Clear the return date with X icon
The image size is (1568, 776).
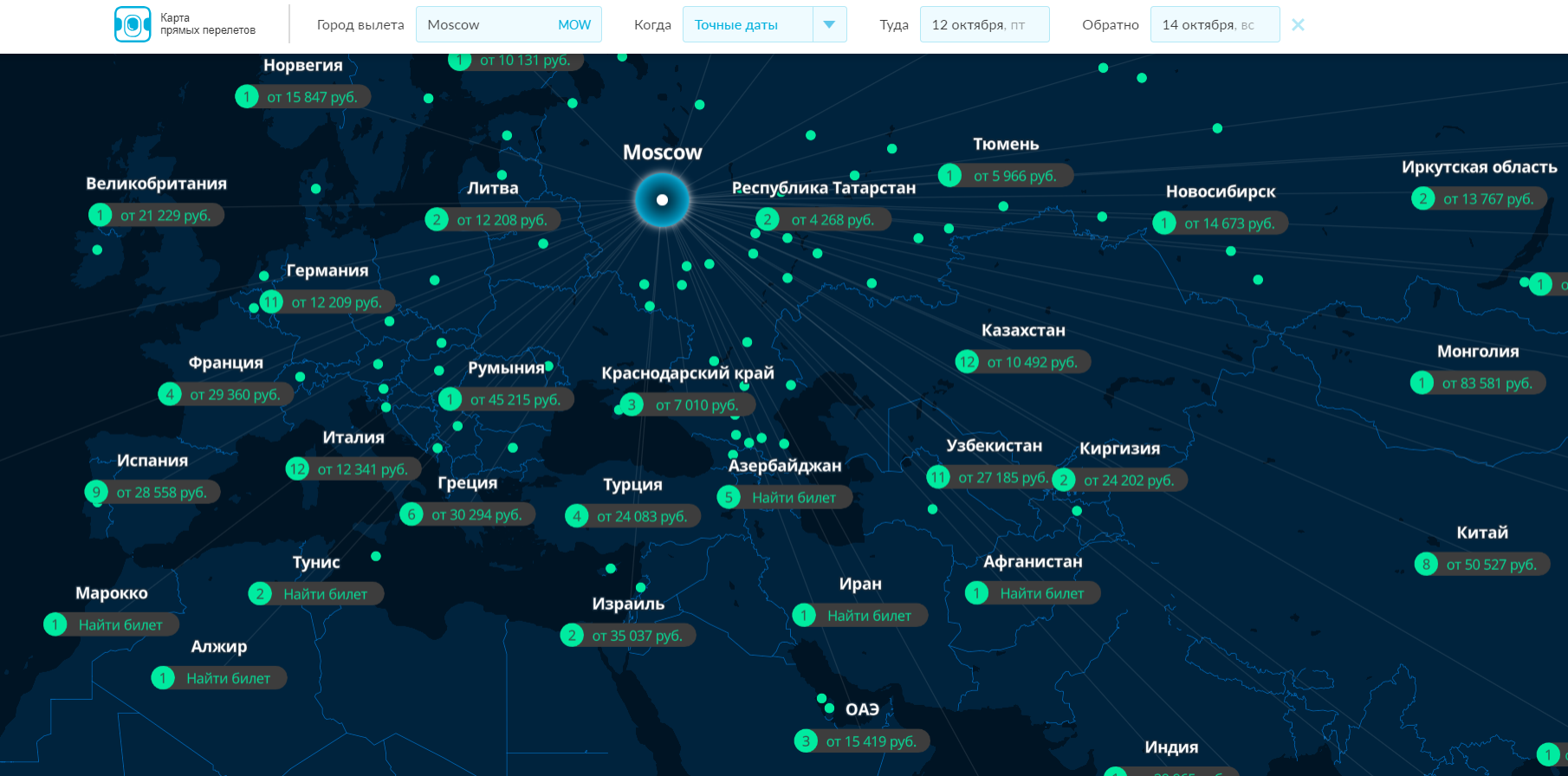tap(1298, 25)
